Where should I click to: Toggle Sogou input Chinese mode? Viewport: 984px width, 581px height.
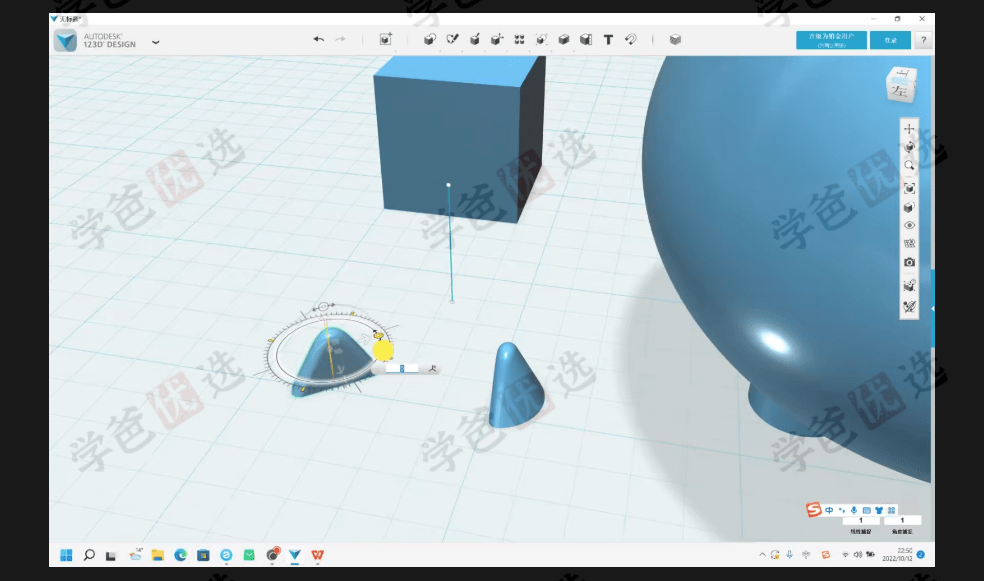click(829, 510)
